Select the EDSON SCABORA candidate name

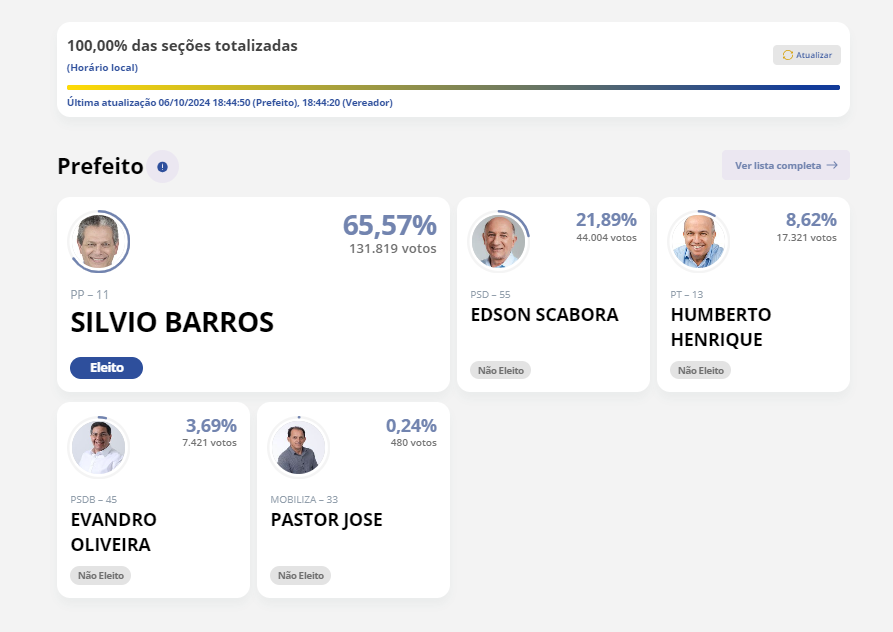click(544, 315)
